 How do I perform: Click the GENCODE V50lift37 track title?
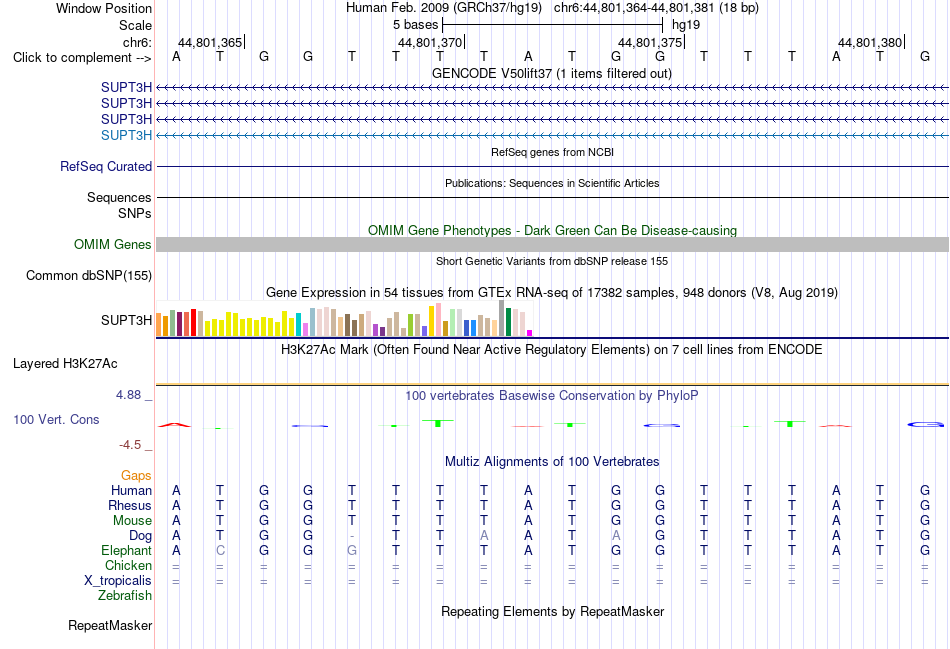(552, 73)
